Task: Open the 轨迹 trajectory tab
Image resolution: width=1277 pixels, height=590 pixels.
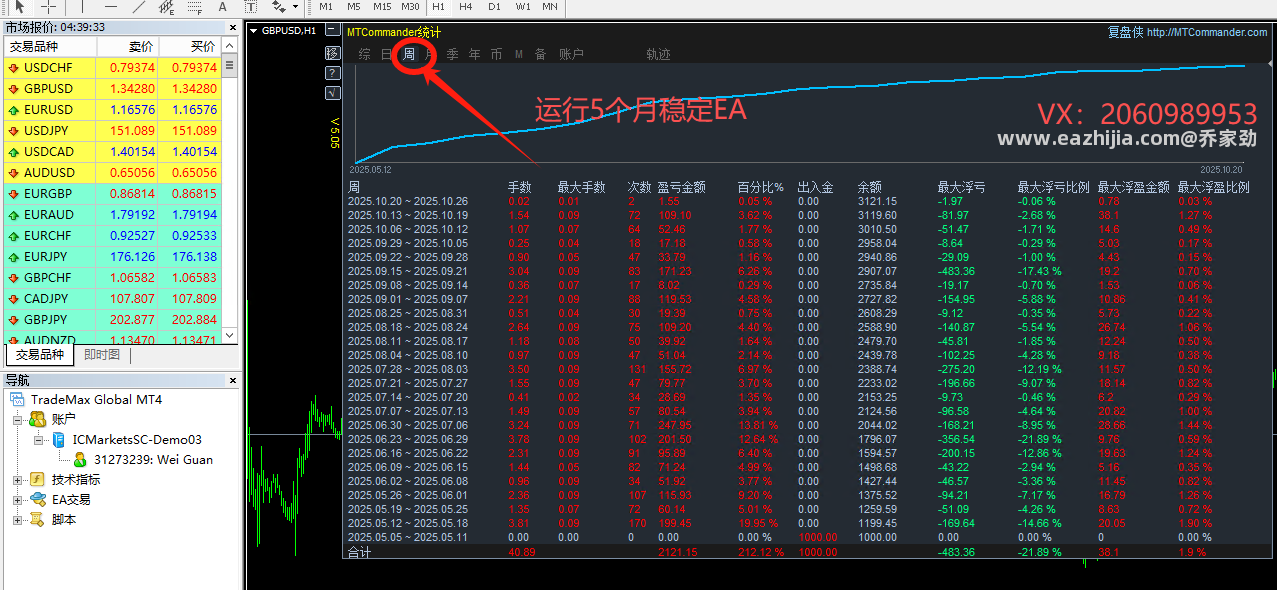Action: pyautogui.click(x=658, y=54)
